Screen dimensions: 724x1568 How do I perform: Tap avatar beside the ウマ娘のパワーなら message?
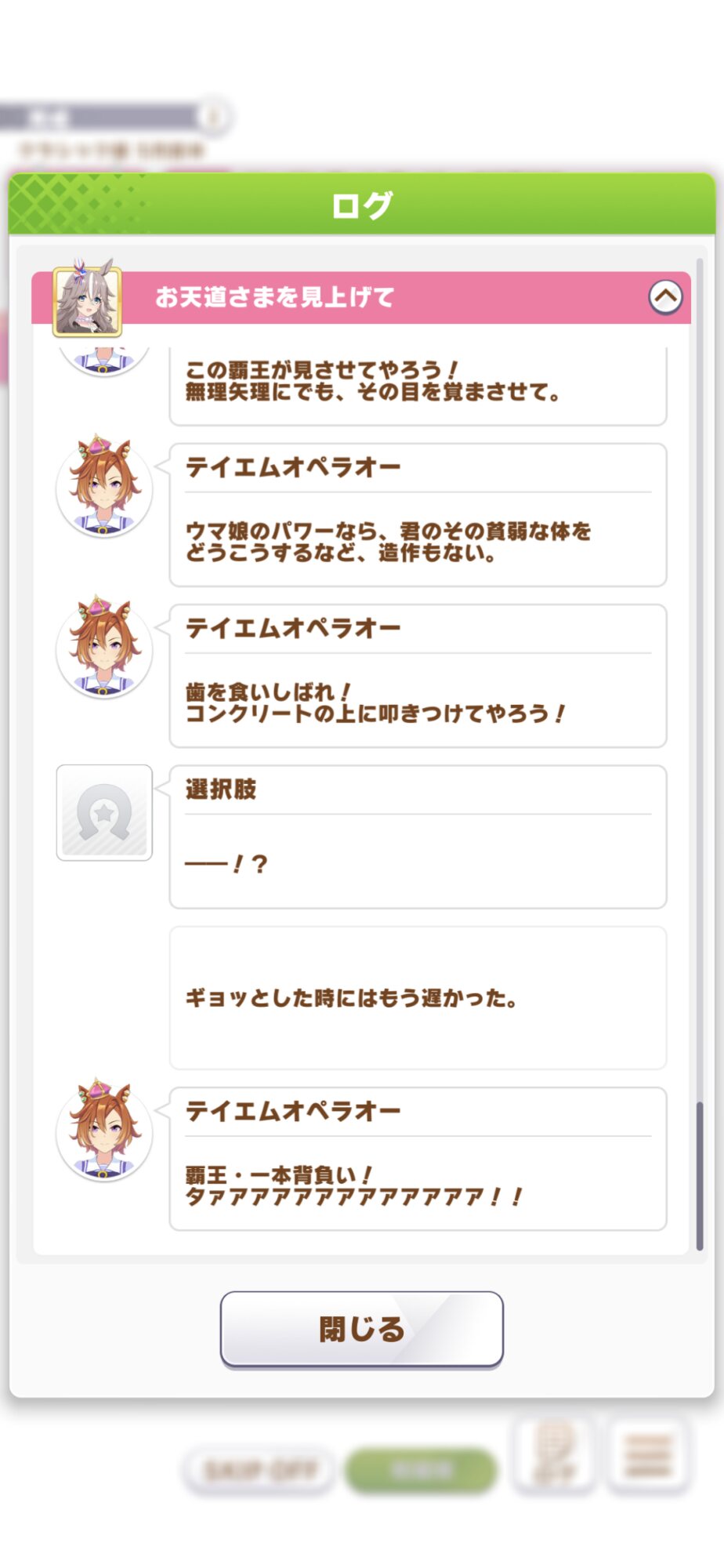point(104,488)
